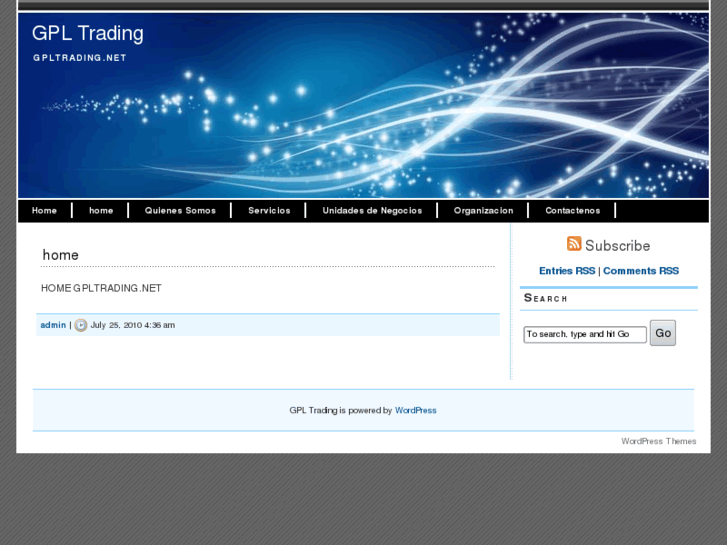The image size is (727, 545).
Task: Click the Subscribe heading text
Action: coord(618,245)
